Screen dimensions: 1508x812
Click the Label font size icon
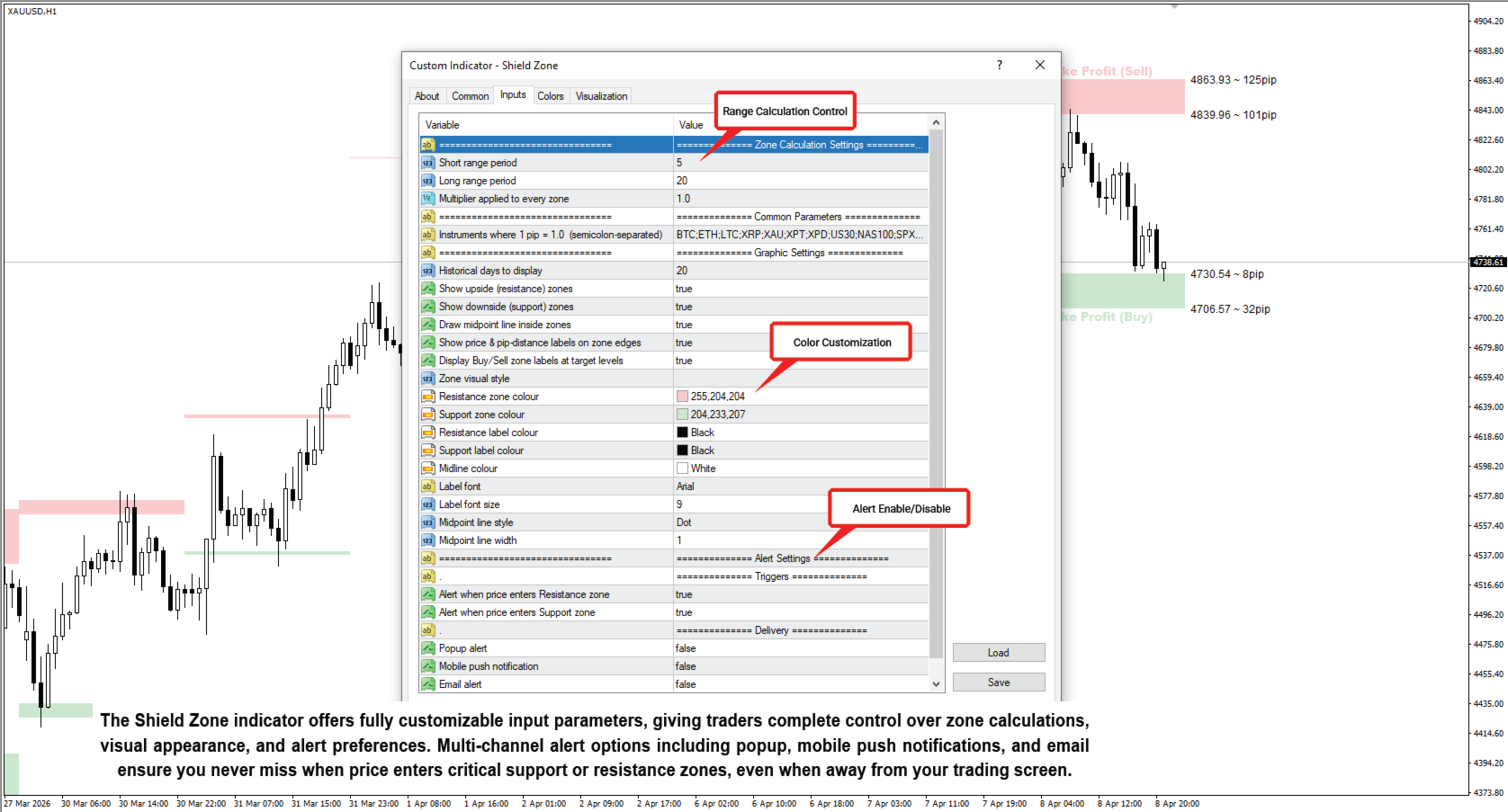pyautogui.click(x=428, y=504)
